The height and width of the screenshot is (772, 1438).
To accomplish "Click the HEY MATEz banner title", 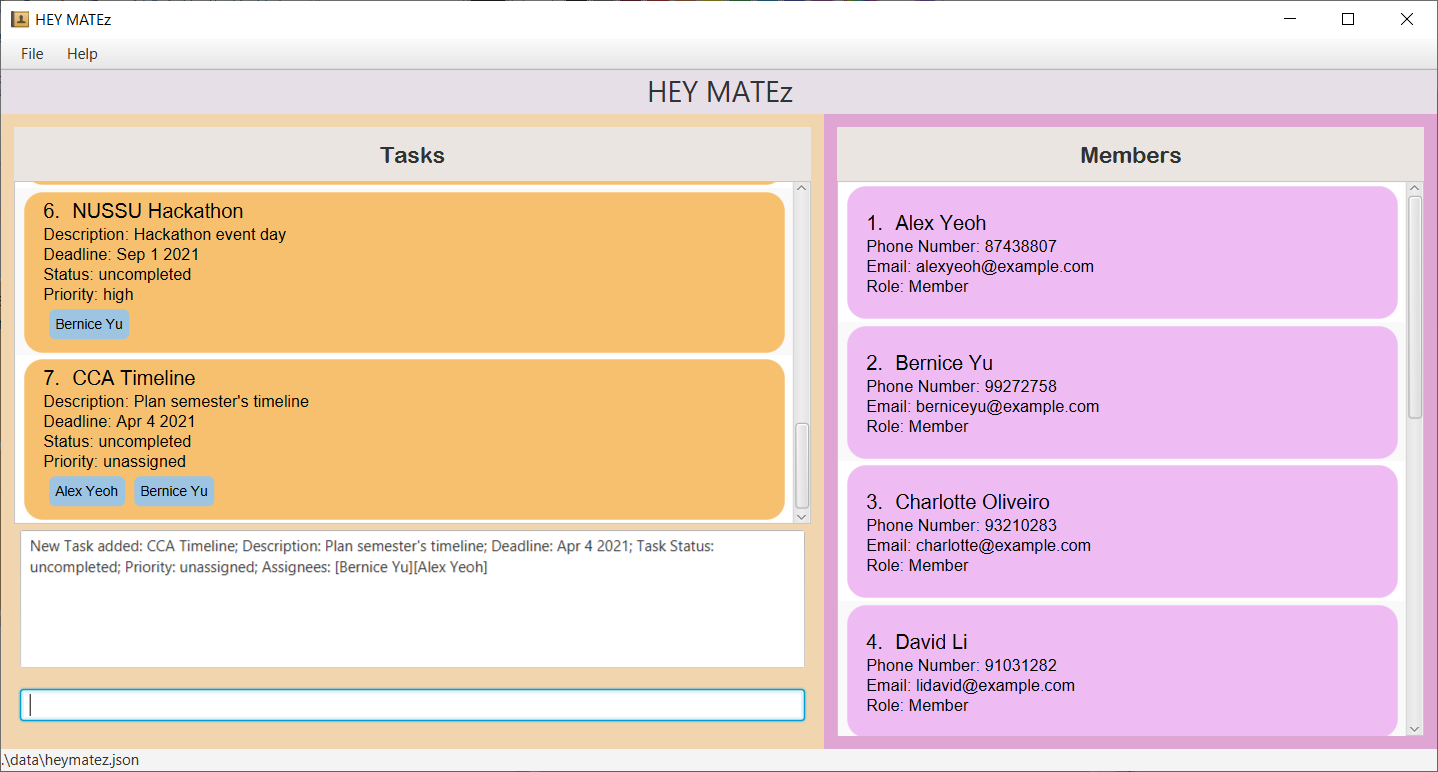I will click(719, 92).
